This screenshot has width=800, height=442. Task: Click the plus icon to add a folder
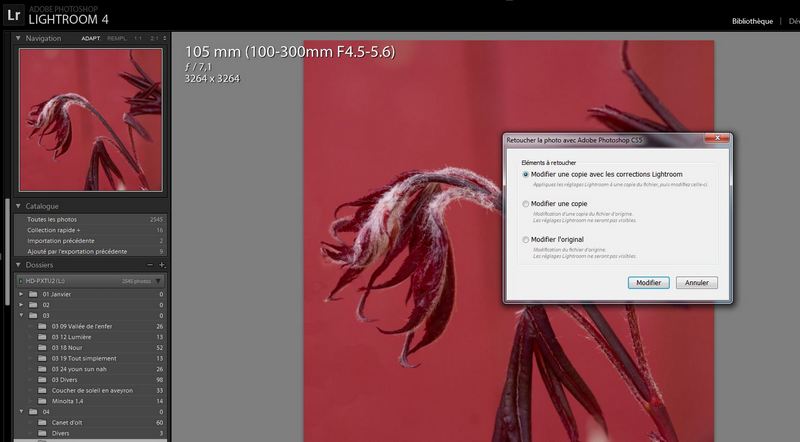pyautogui.click(x=162, y=265)
